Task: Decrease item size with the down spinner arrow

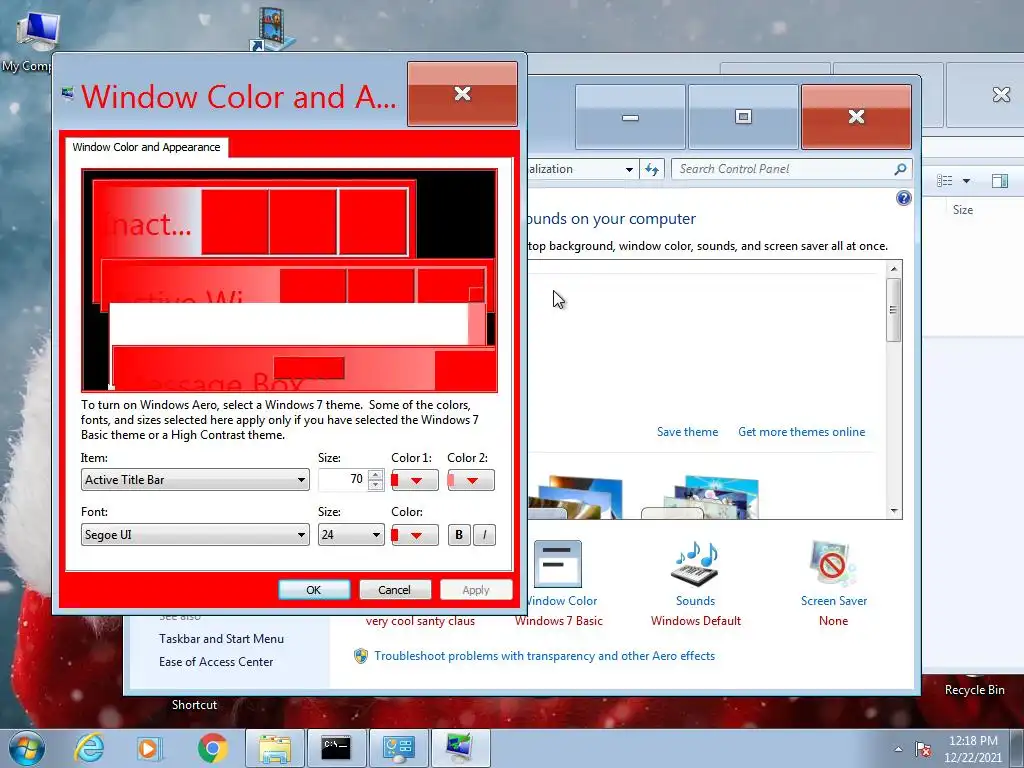Action: pos(376,485)
